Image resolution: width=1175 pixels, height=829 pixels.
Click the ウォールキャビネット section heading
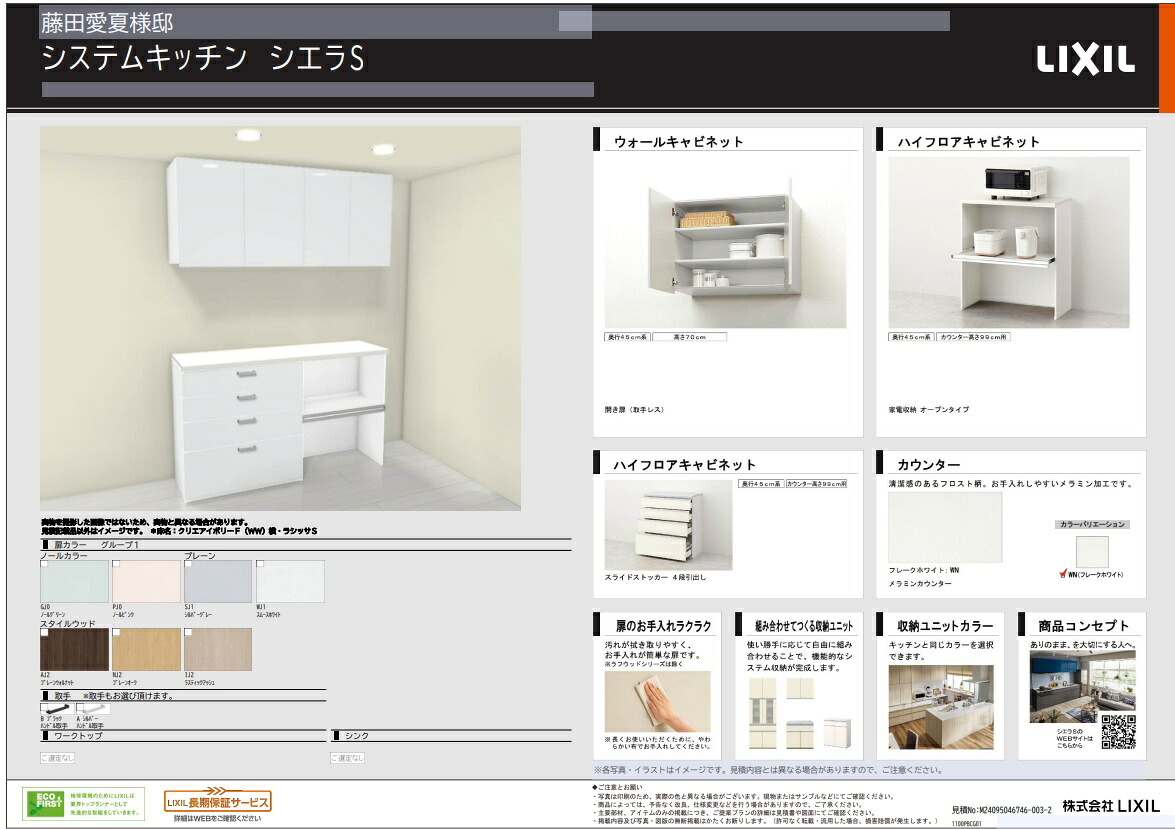point(679,142)
